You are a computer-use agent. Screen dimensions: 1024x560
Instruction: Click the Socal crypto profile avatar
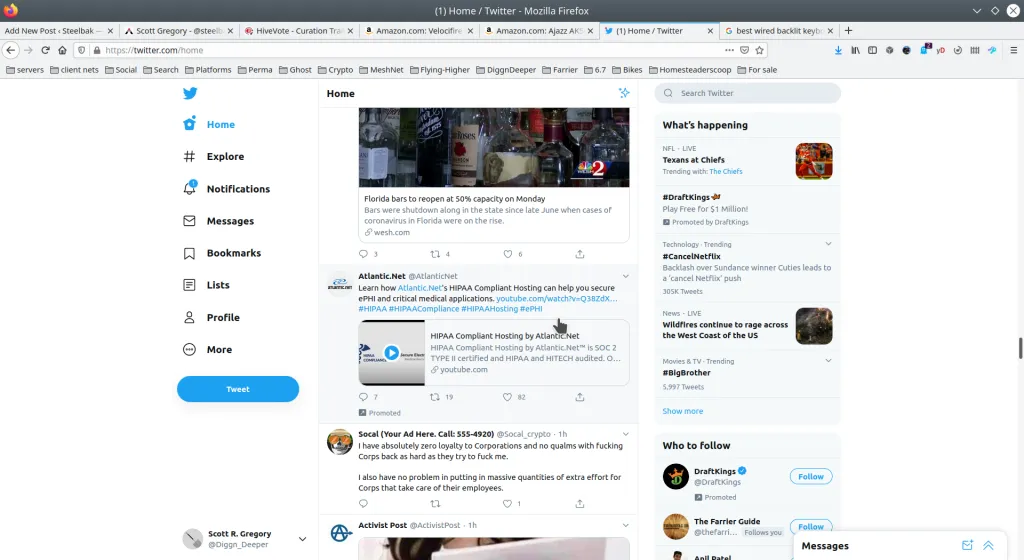pos(340,443)
